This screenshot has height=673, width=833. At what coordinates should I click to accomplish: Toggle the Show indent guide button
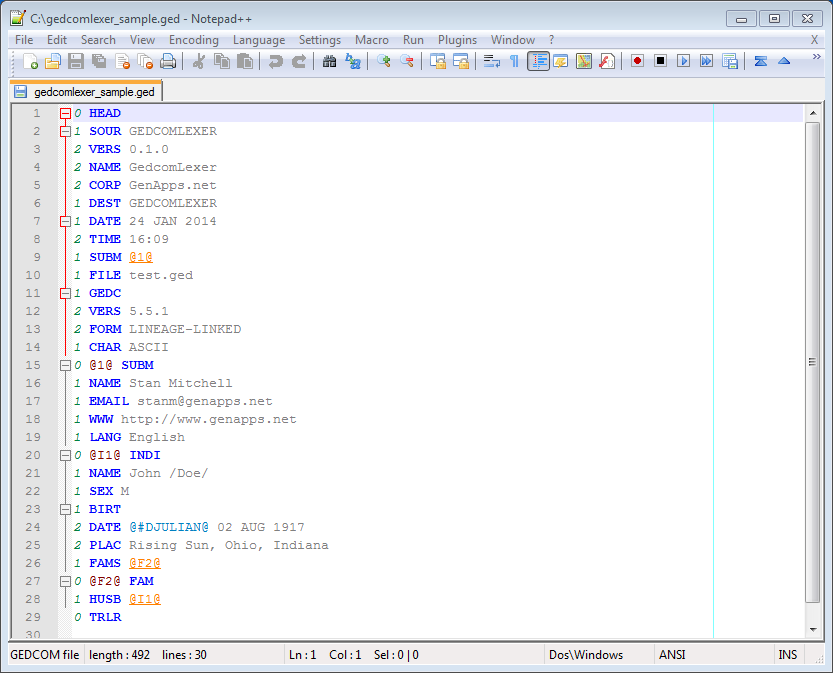point(538,62)
